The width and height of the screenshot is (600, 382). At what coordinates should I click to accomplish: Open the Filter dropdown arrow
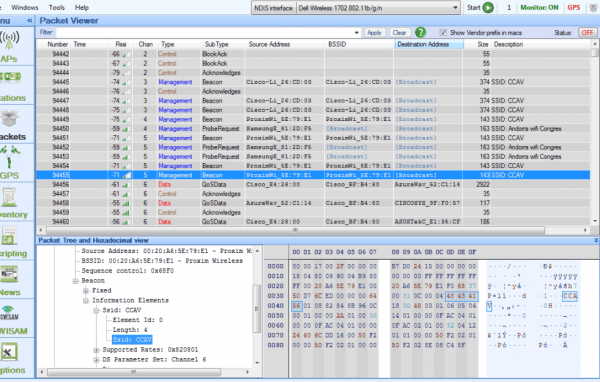(x=357, y=33)
